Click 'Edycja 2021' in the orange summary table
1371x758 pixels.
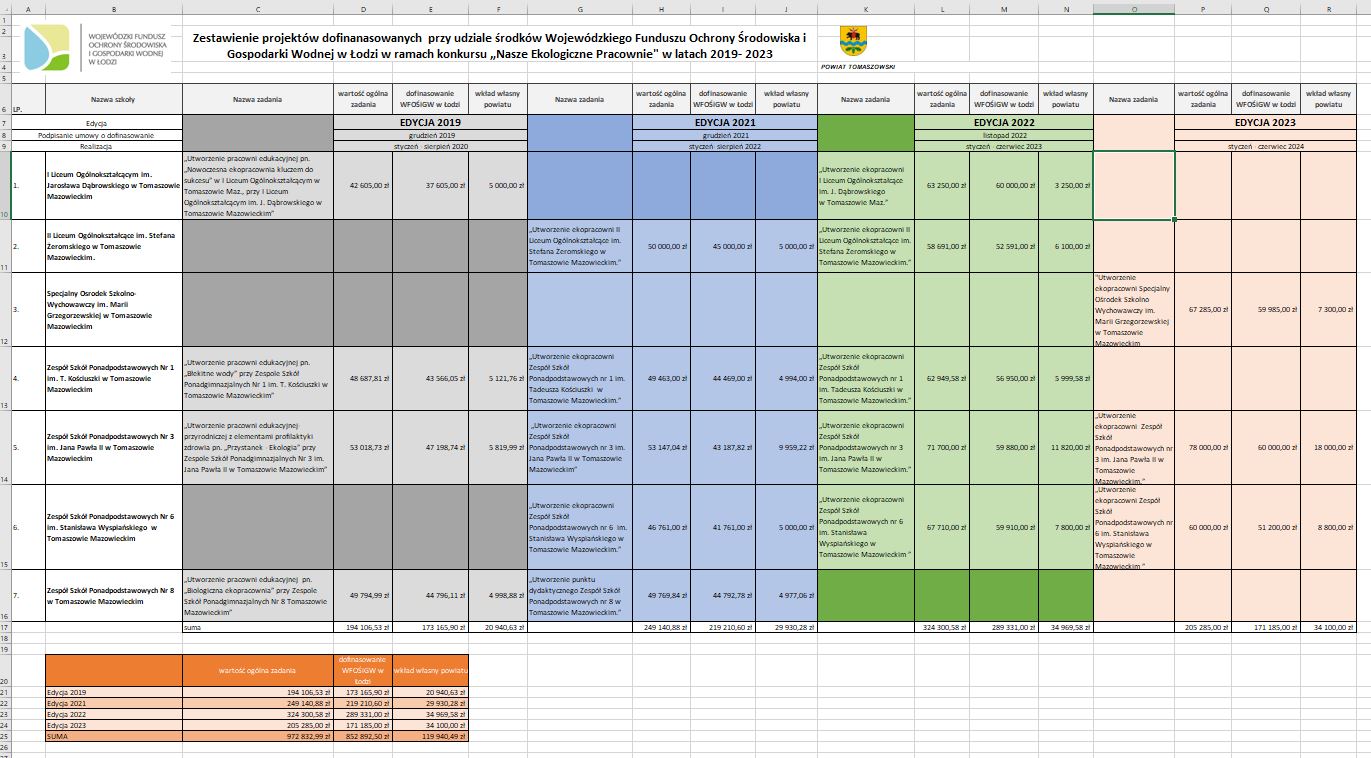click(113, 703)
